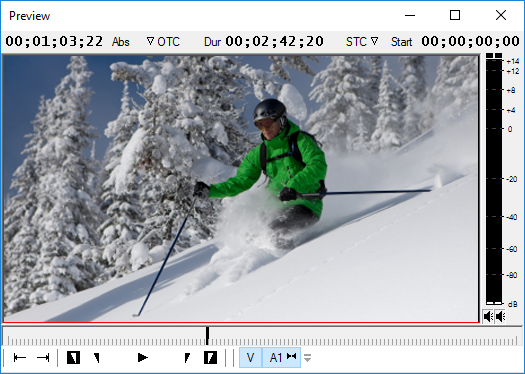Toggle the V video track

tap(250, 358)
